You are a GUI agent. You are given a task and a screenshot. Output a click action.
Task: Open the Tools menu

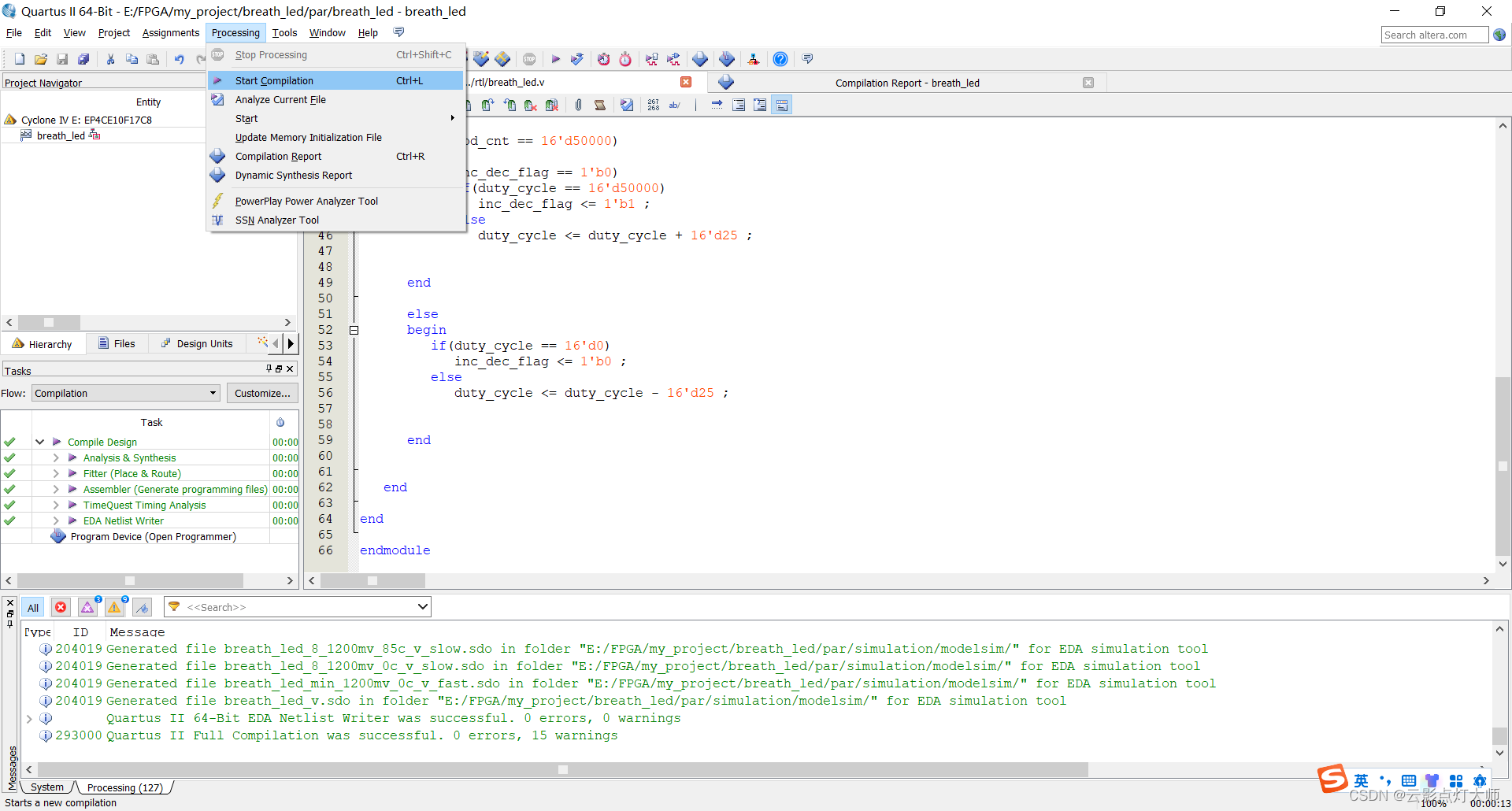pyautogui.click(x=284, y=32)
